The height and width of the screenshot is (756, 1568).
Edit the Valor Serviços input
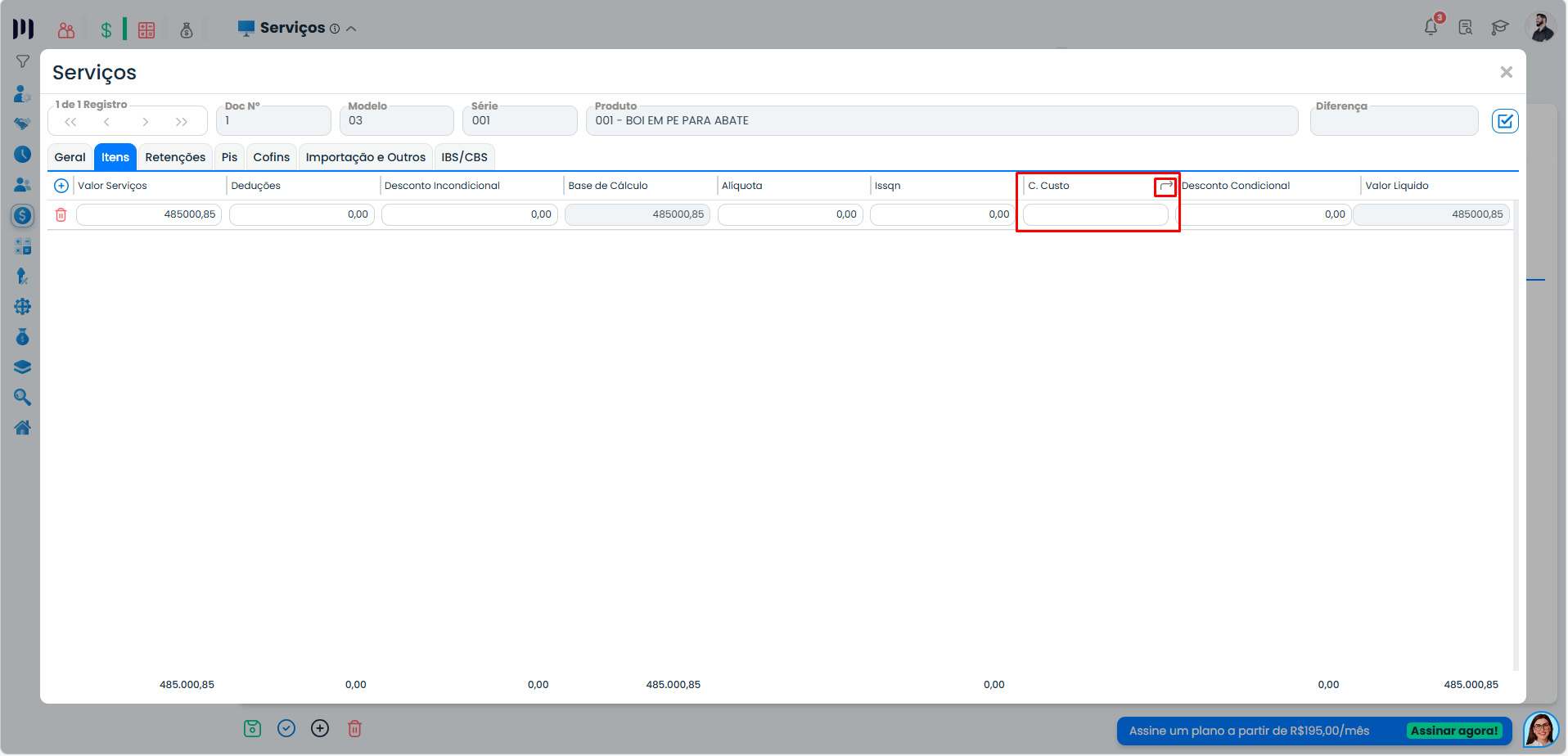click(149, 214)
